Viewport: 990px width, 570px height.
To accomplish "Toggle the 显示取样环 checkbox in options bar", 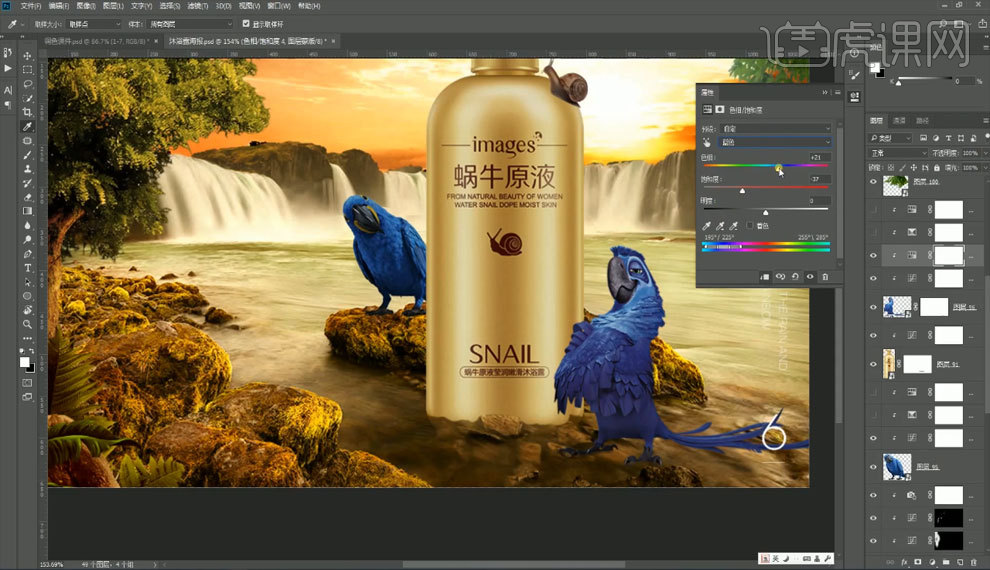I will tap(246, 24).
